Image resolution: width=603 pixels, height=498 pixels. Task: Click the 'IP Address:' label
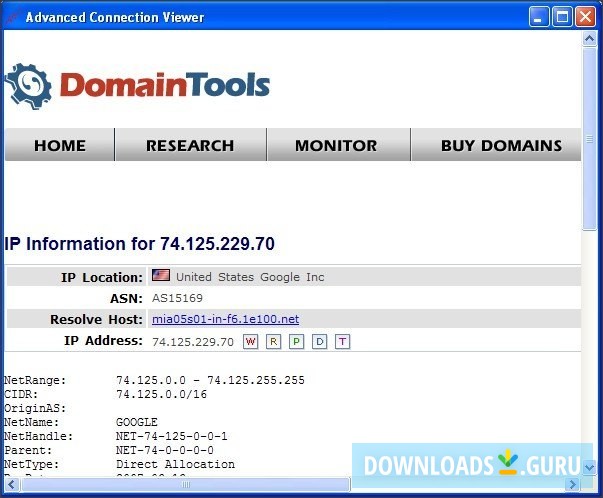pyautogui.click(x=103, y=340)
